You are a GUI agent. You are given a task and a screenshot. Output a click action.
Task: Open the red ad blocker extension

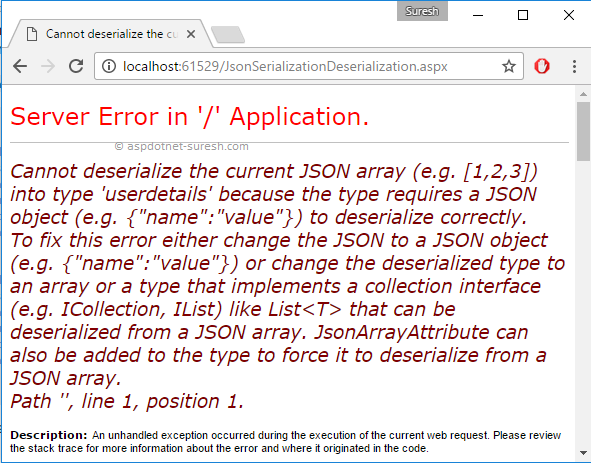542,66
